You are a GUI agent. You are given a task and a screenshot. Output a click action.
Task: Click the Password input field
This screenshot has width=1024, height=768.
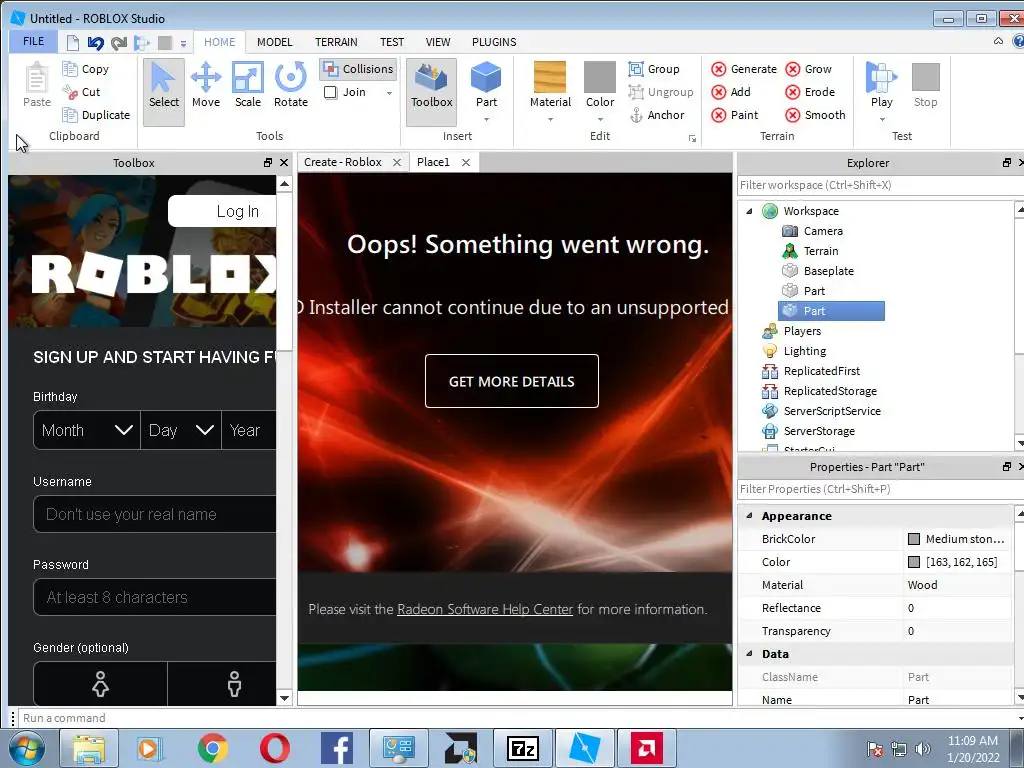[155, 597]
